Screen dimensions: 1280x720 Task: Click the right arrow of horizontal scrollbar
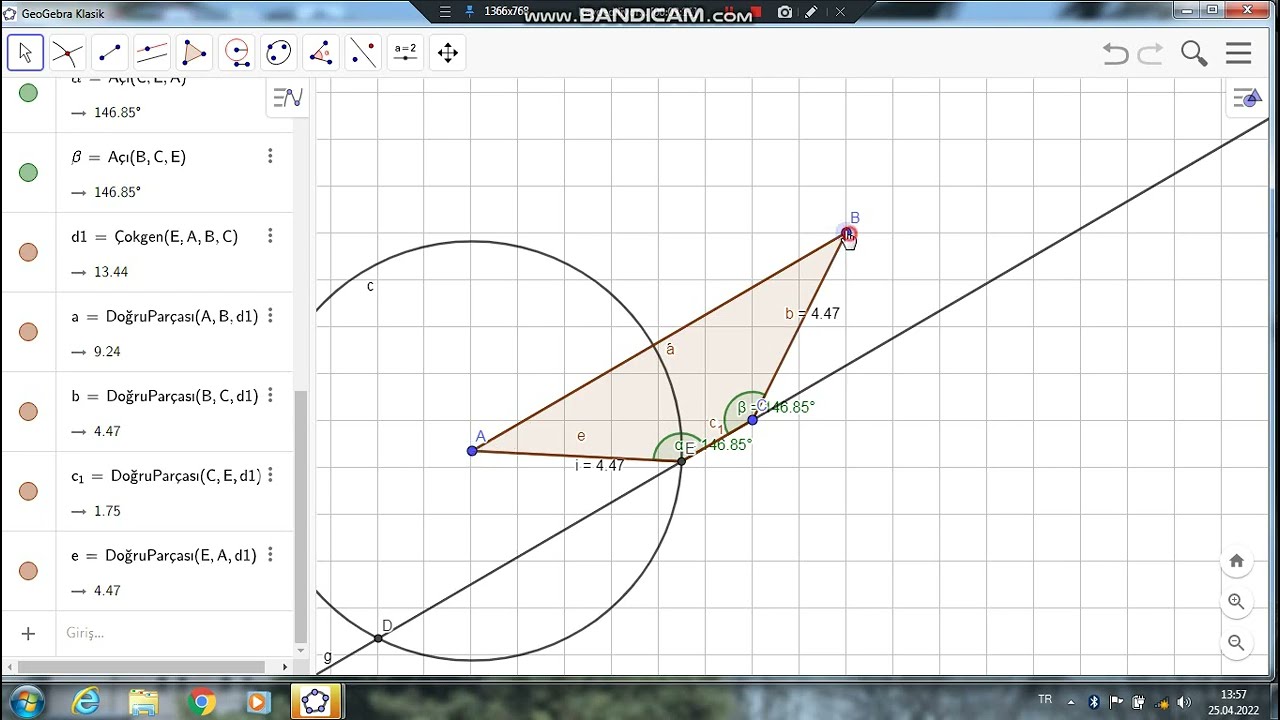[x=285, y=666]
